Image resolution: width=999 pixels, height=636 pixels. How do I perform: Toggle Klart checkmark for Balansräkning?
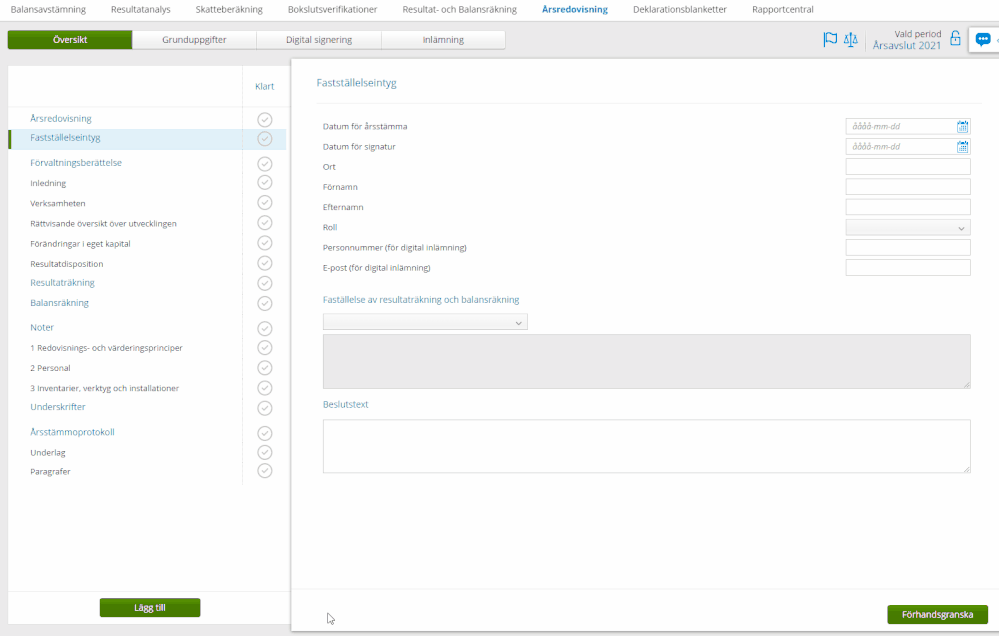tap(265, 303)
